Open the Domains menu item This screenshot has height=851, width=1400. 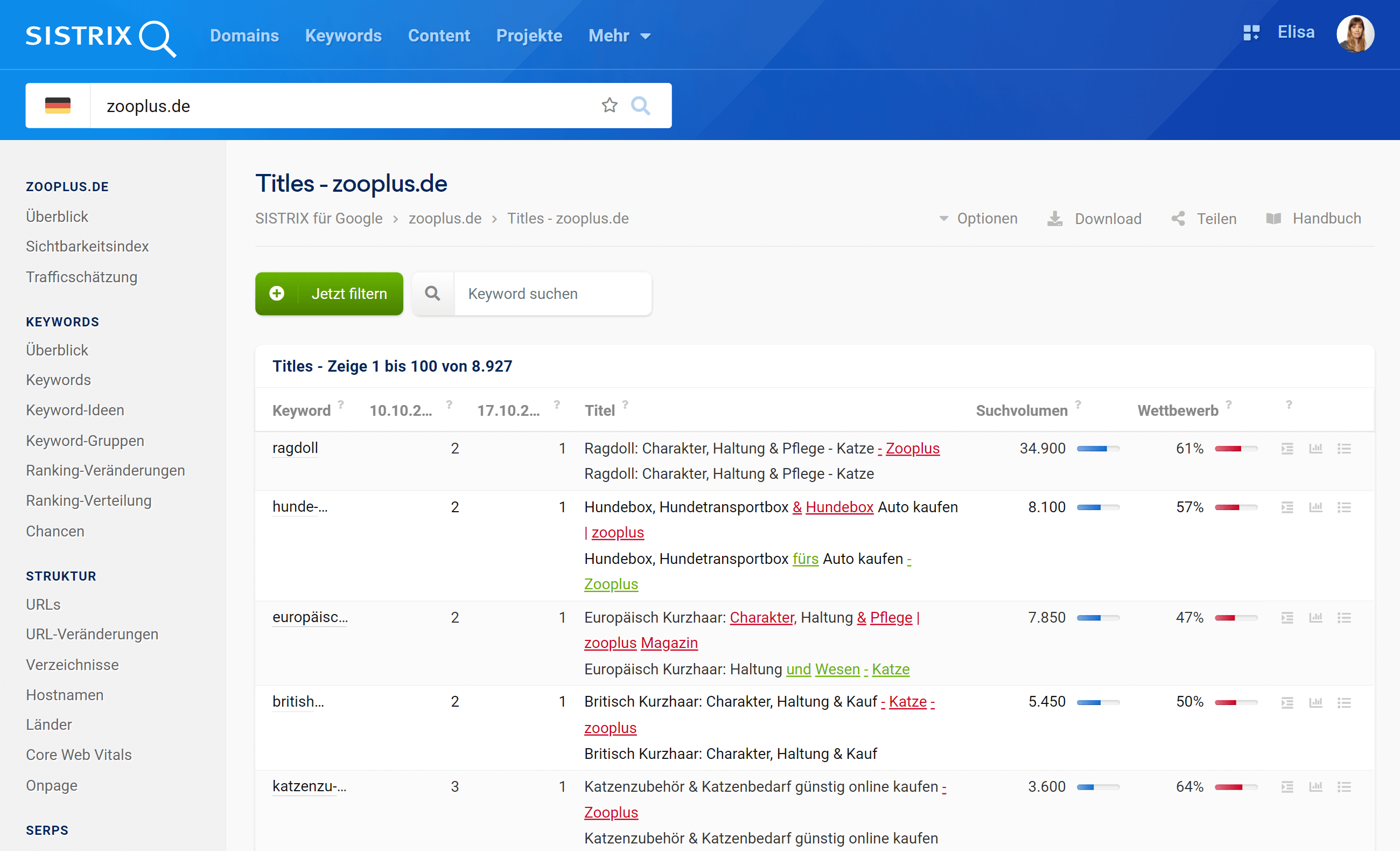(x=244, y=36)
